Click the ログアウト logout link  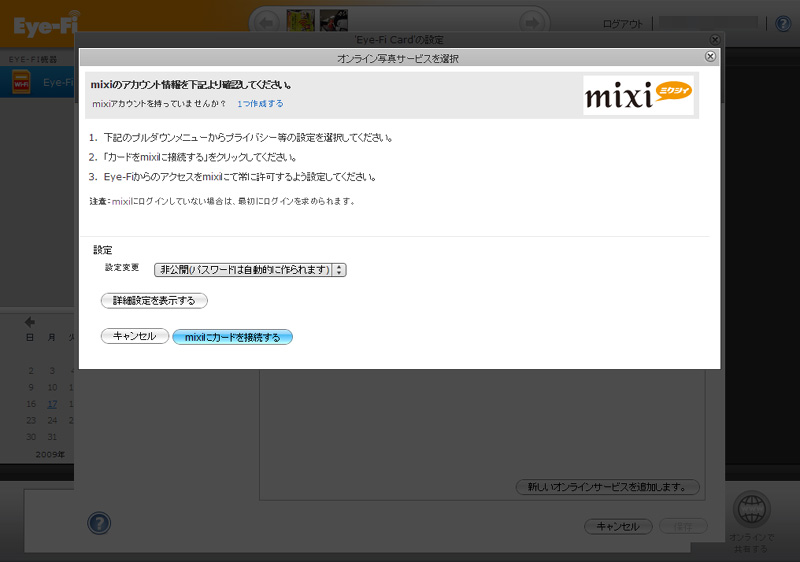(622, 24)
